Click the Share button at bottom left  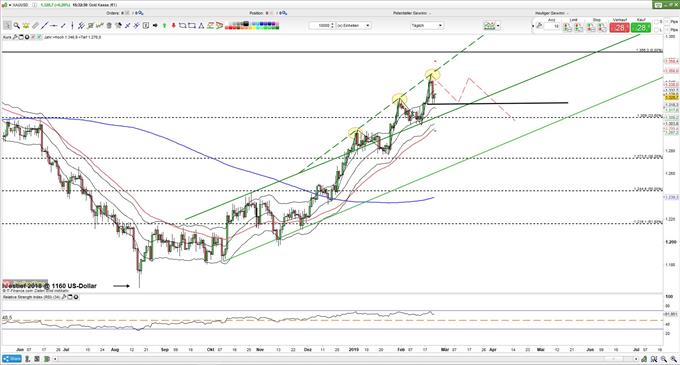coord(12,359)
